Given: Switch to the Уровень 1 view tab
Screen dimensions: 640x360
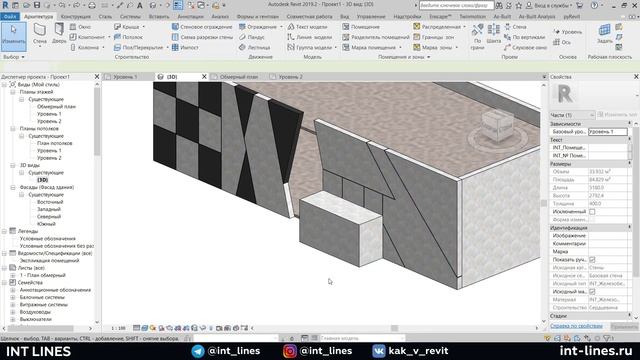Looking at the screenshot, I should 125,77.
